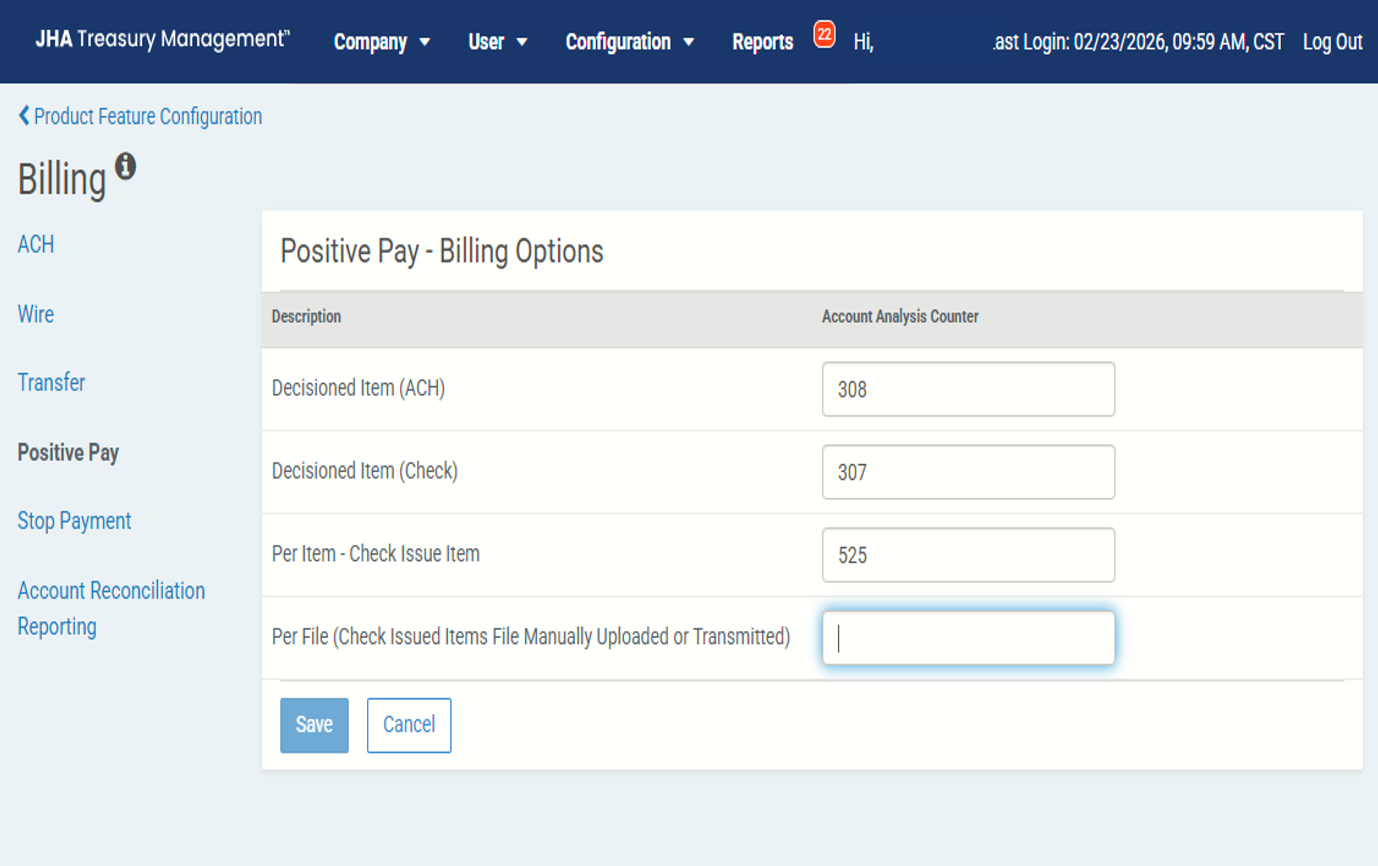This screenshot has height=866, width=1378.
Task: Log Out of the application
Action: pos(1332,42)
